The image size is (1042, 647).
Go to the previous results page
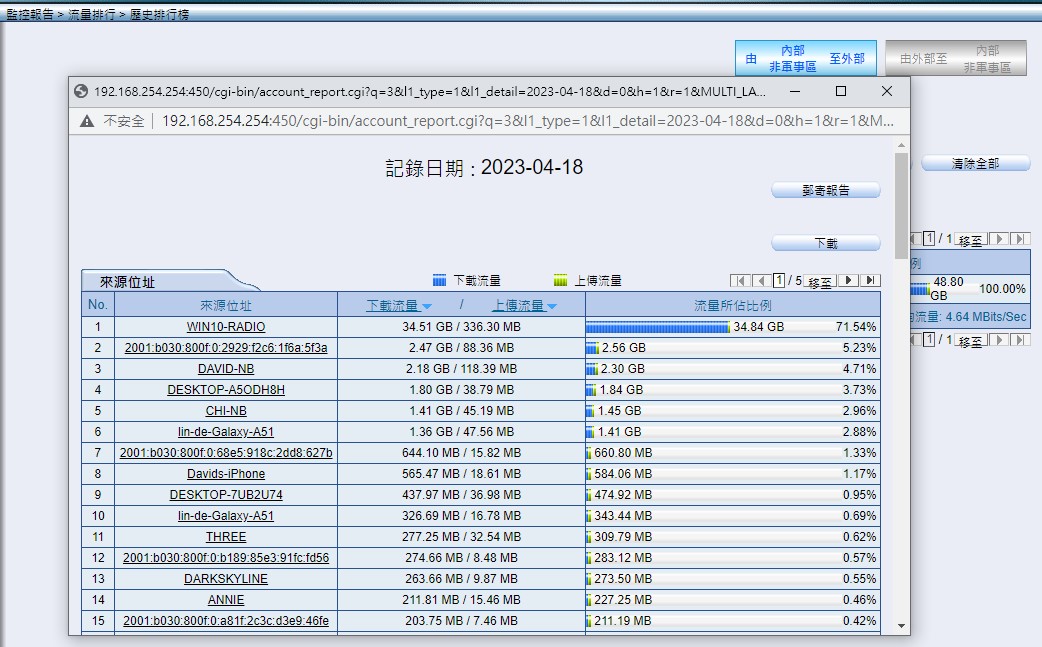760,281
